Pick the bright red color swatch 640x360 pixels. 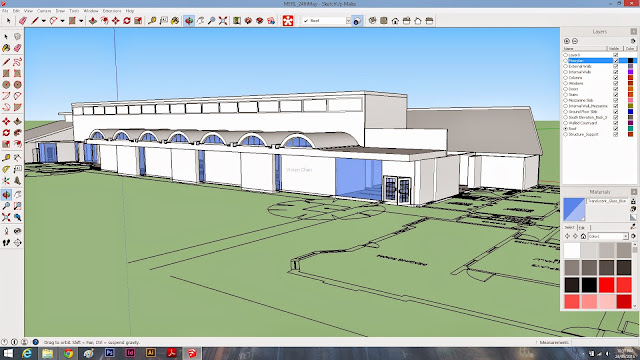tap(607, 285)
